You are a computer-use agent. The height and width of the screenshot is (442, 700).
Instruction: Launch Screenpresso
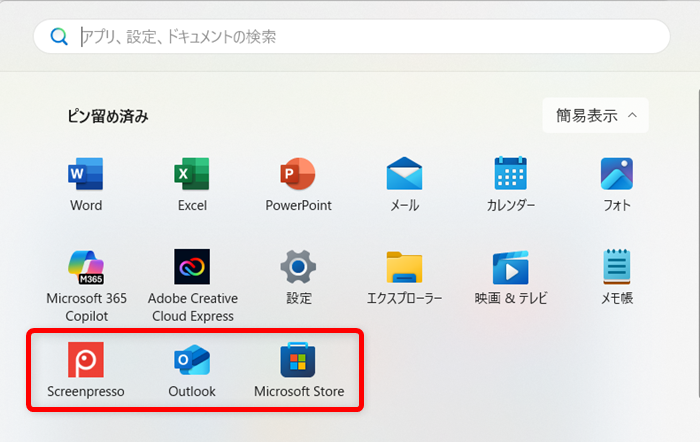point(86,370)
